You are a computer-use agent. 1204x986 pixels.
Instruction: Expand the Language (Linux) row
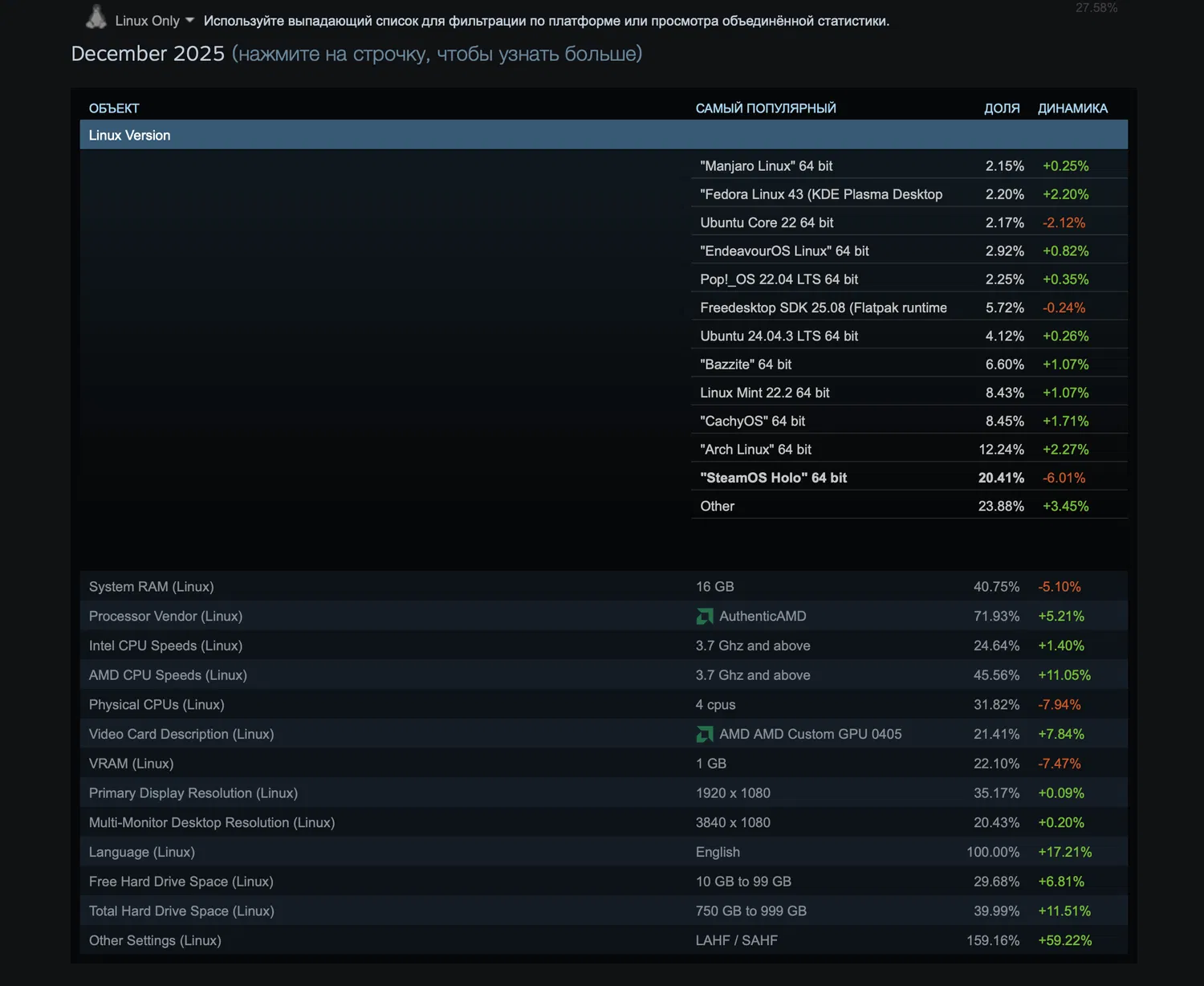604,852
